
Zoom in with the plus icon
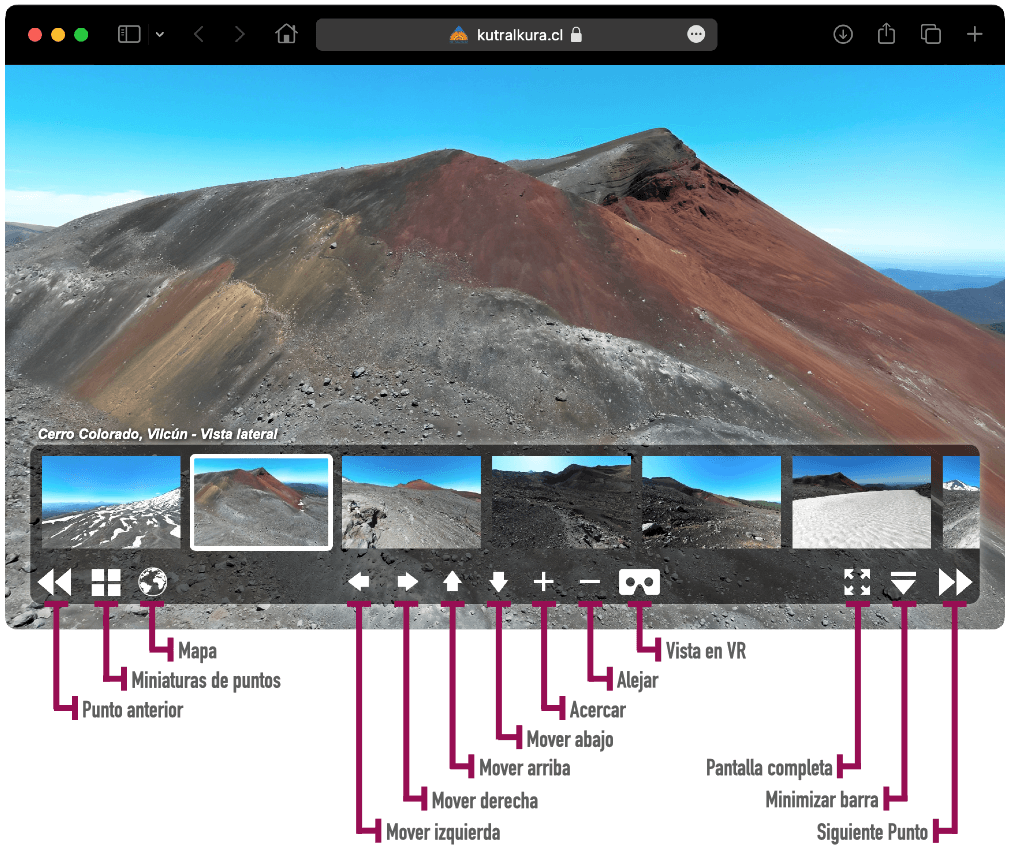[544, 582]
